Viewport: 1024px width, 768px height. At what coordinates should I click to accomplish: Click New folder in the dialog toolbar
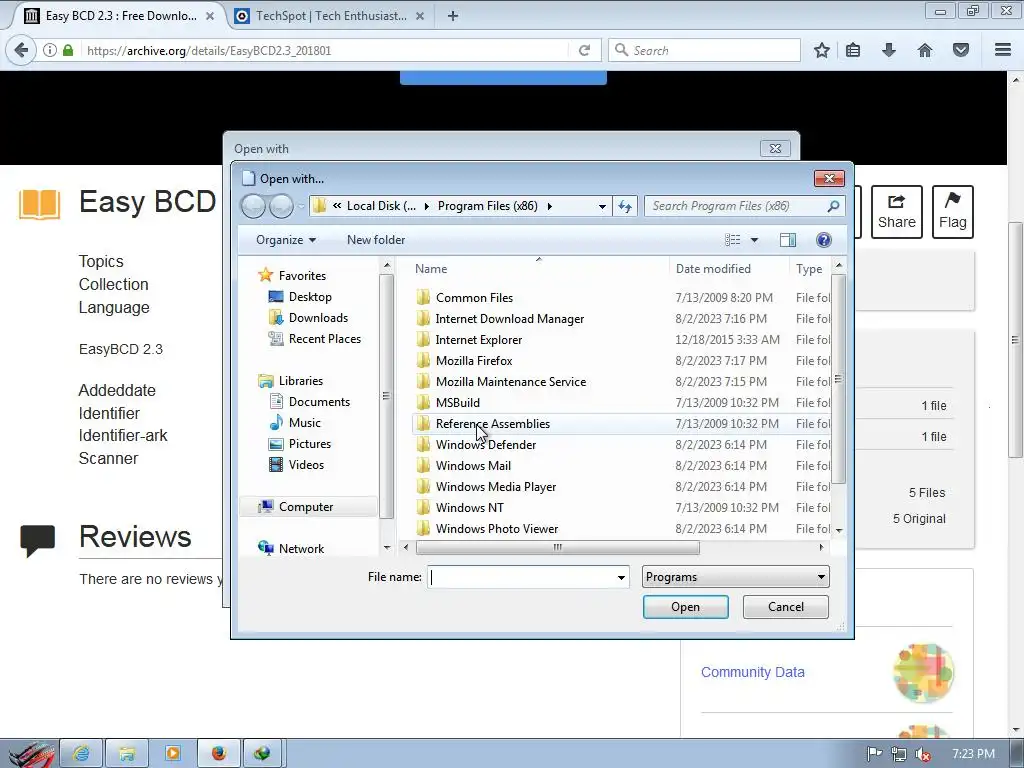tap(376, 240)
